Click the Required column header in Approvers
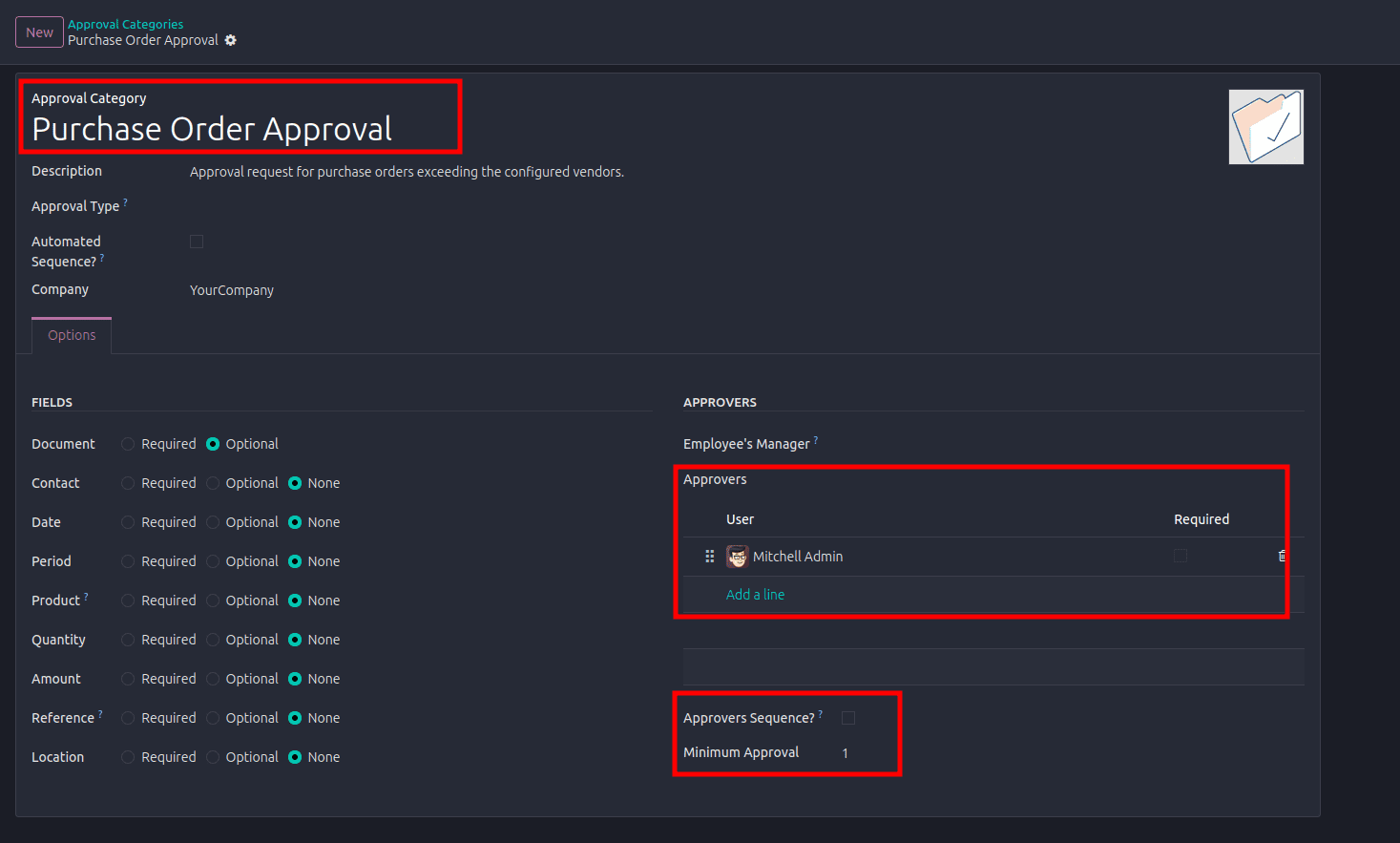 point(1201,519)
